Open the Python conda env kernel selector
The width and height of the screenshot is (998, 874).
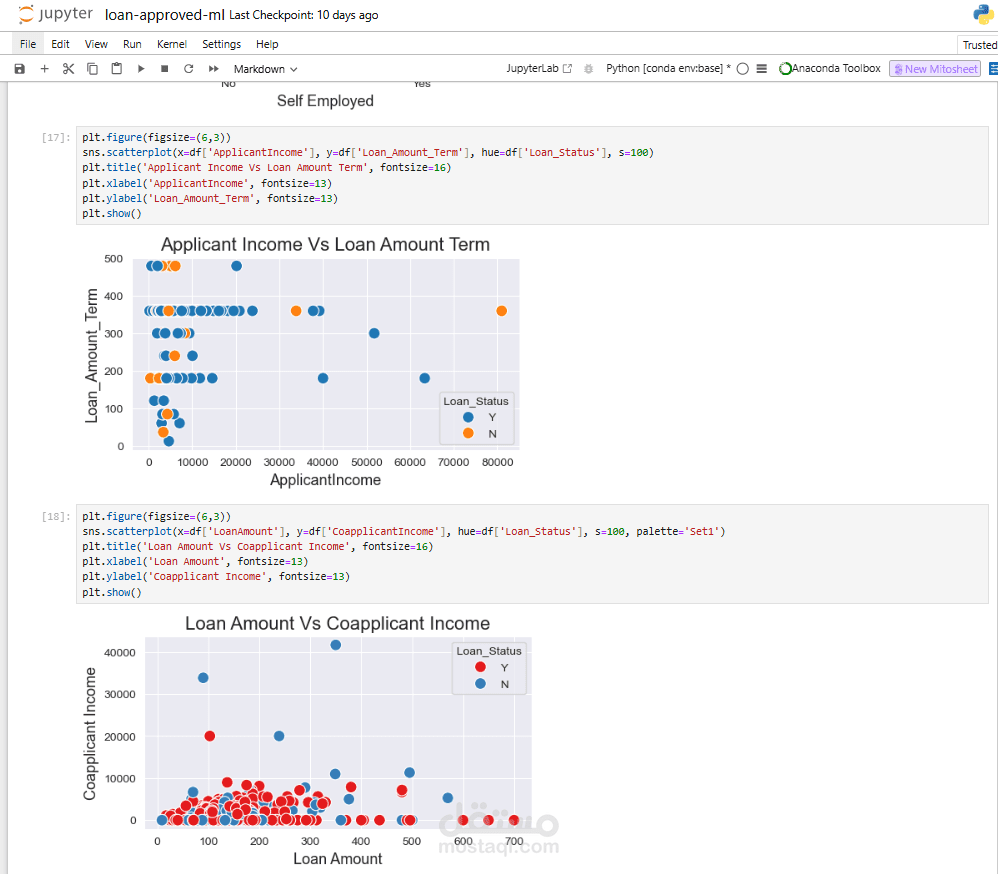coord(668,69)
